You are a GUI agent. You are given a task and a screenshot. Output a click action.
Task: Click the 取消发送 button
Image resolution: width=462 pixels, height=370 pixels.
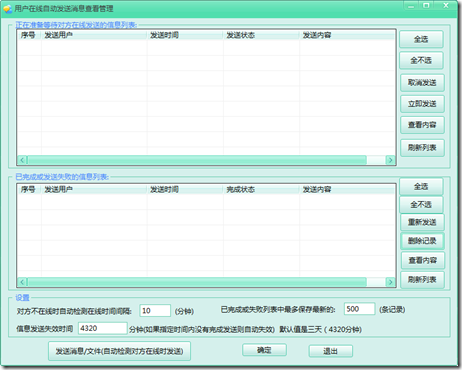click(x=422, y=82)
